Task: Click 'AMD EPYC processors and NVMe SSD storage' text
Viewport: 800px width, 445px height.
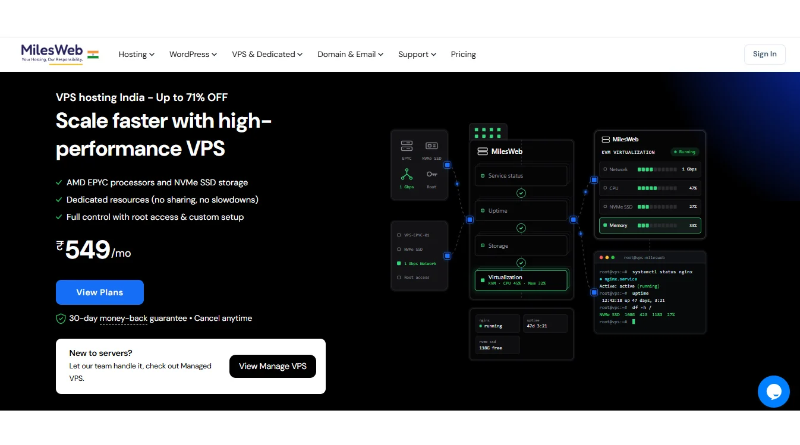Action: [157, 182]
